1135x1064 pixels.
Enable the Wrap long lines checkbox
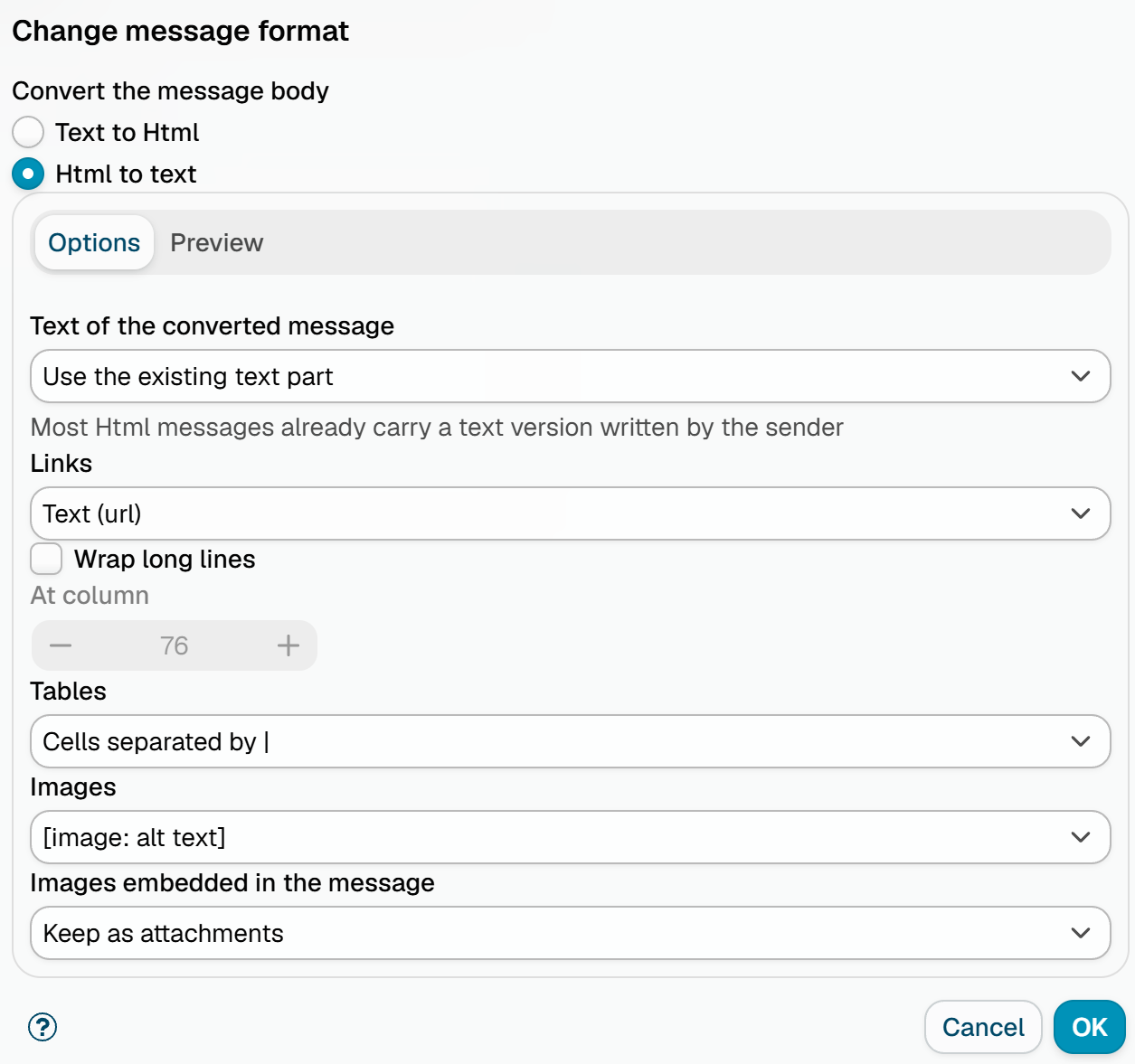46,559
